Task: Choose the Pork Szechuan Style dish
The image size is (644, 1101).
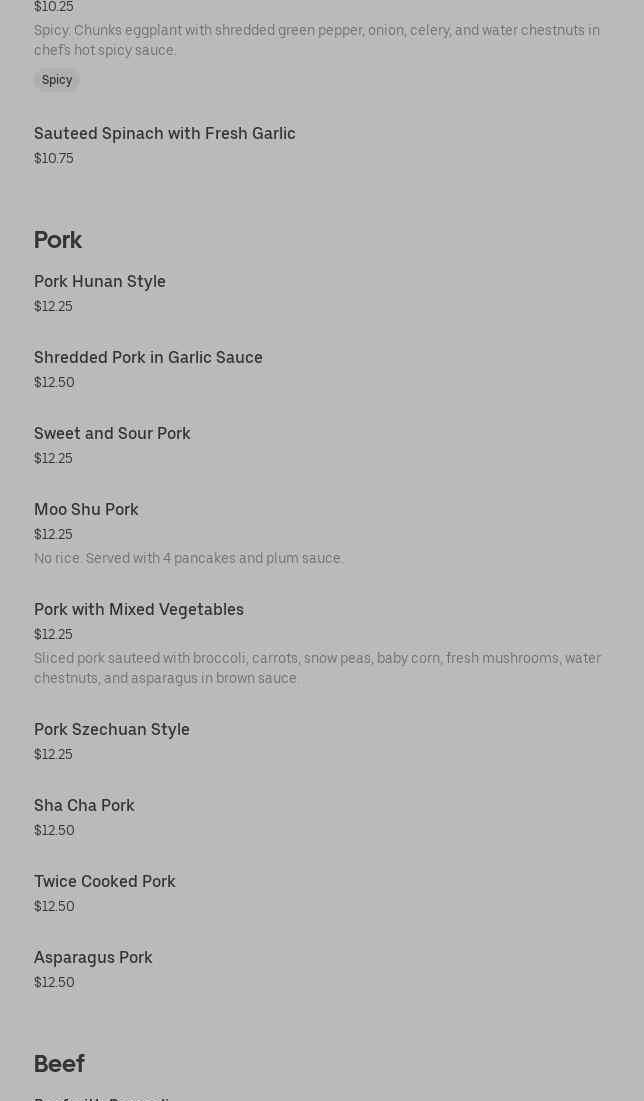Action: pyautogui.click(x=112, y=730)
